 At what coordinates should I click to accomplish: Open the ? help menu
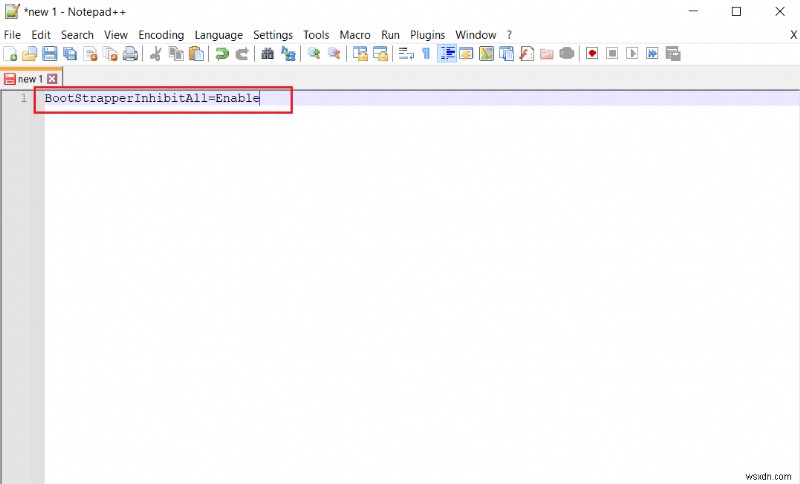509,35
